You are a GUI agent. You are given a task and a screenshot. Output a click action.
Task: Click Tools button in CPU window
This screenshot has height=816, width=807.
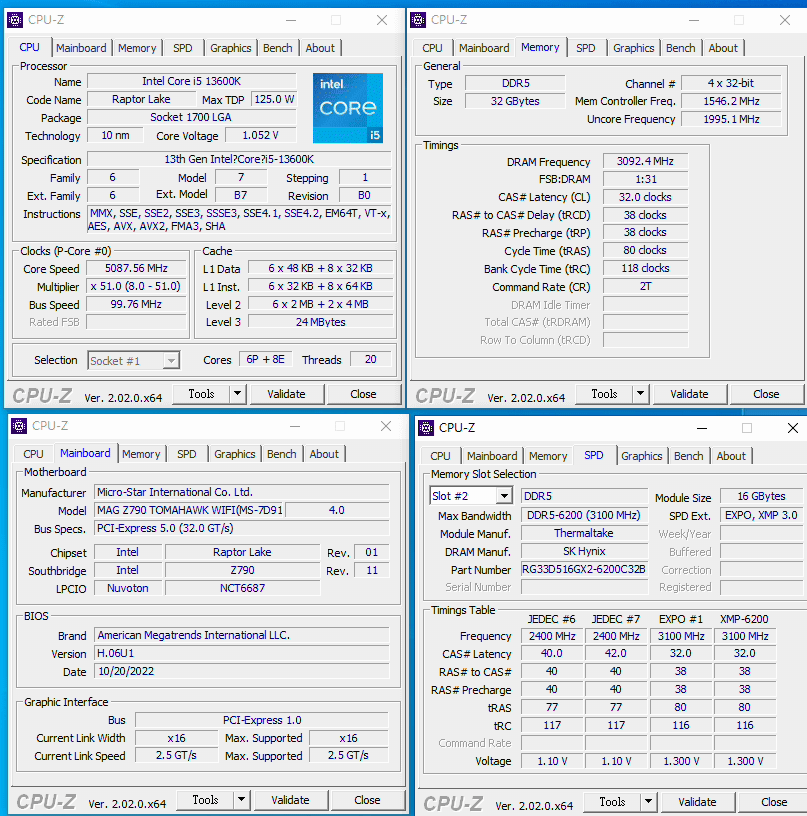[x=201, y=394]
